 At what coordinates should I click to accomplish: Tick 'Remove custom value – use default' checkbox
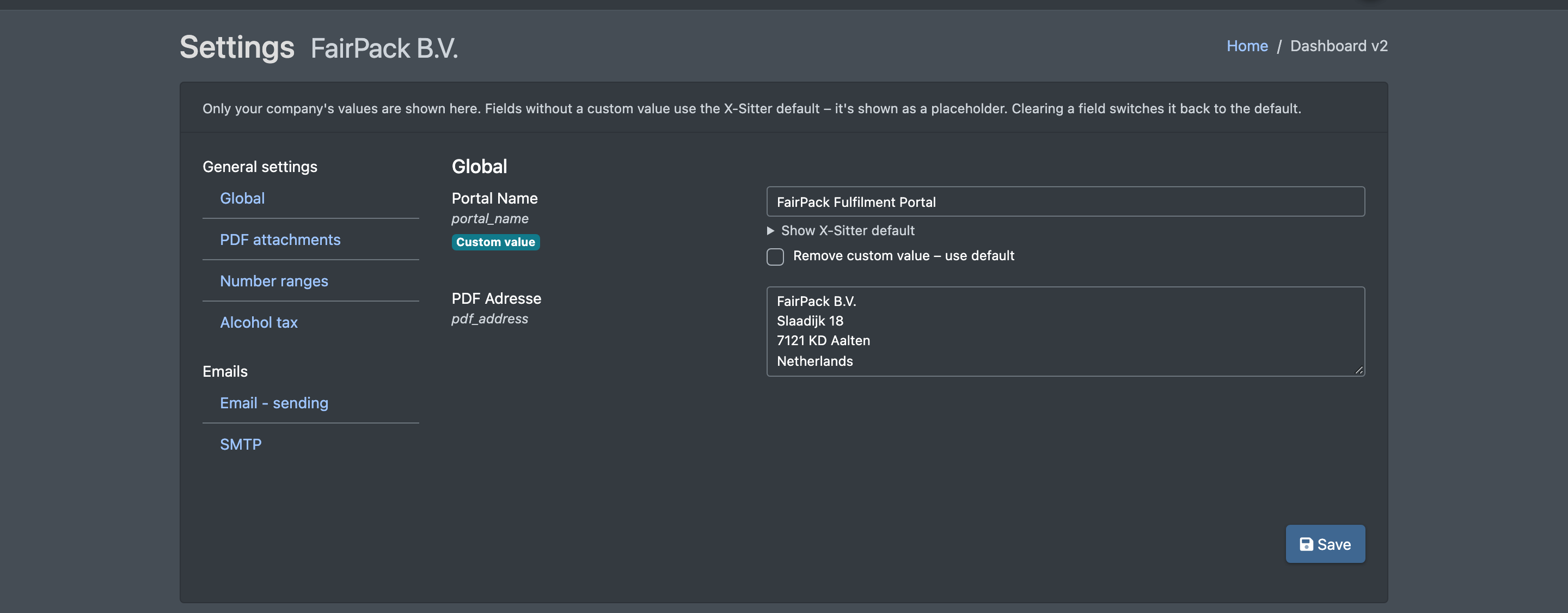click(775, 256)
